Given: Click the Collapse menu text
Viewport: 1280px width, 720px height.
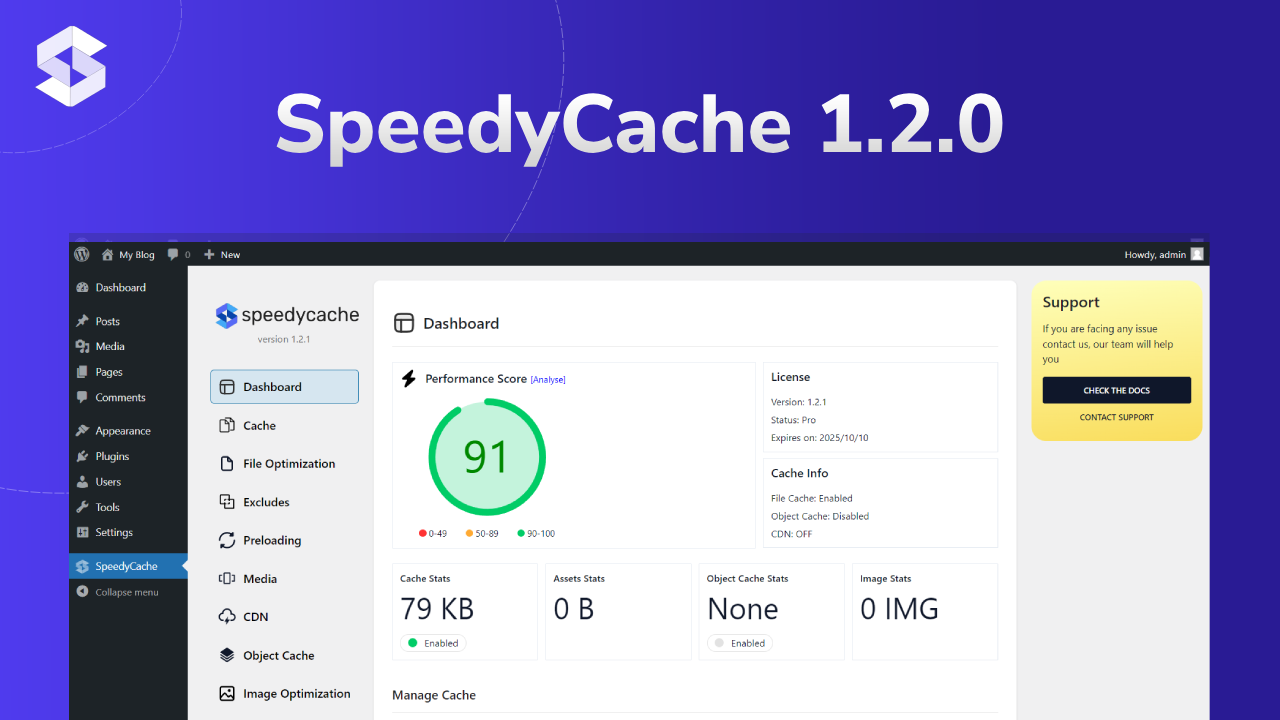Looking at the screenshot, I should click(127, 592).
